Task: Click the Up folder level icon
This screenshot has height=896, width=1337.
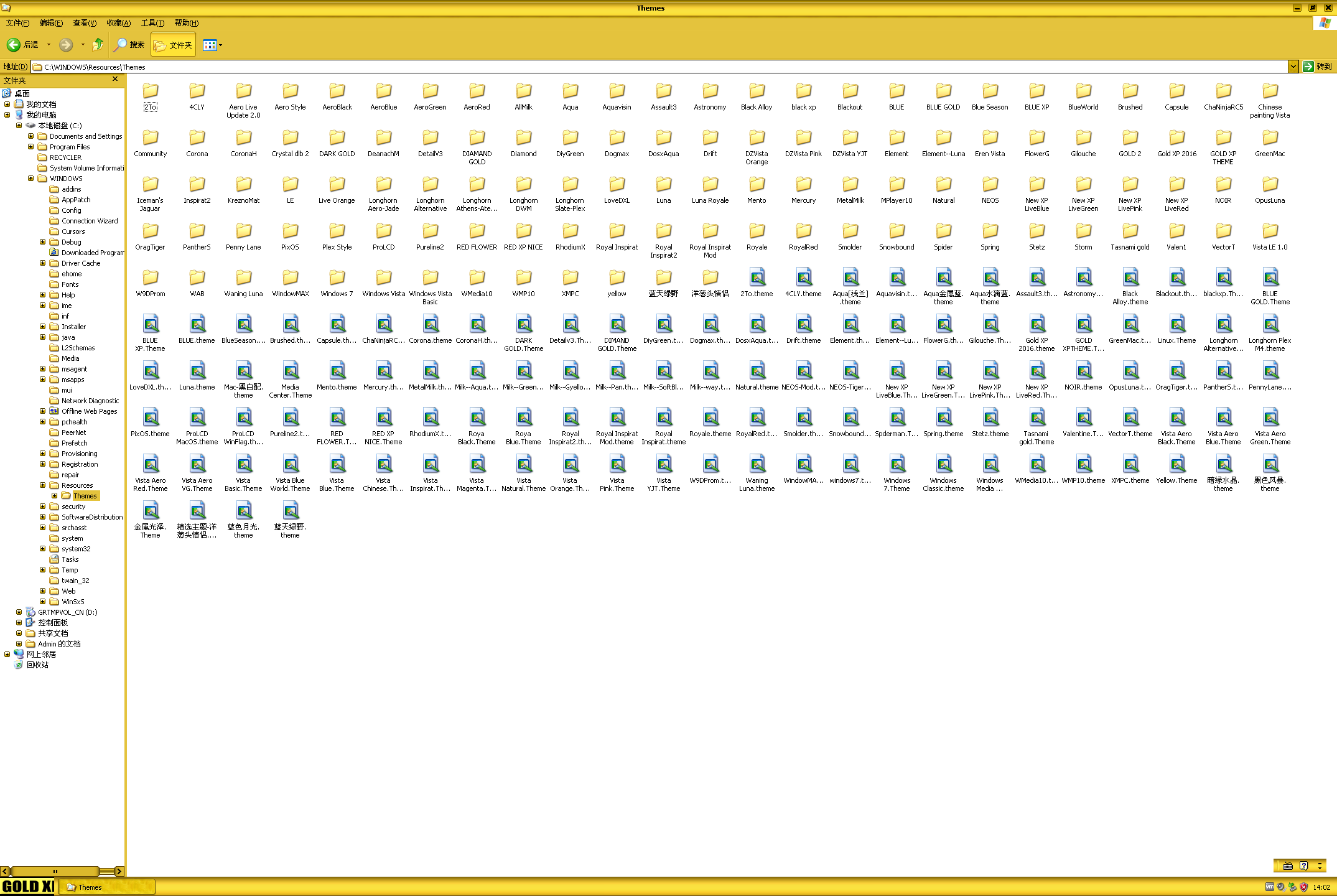Action: pos(98,45)
